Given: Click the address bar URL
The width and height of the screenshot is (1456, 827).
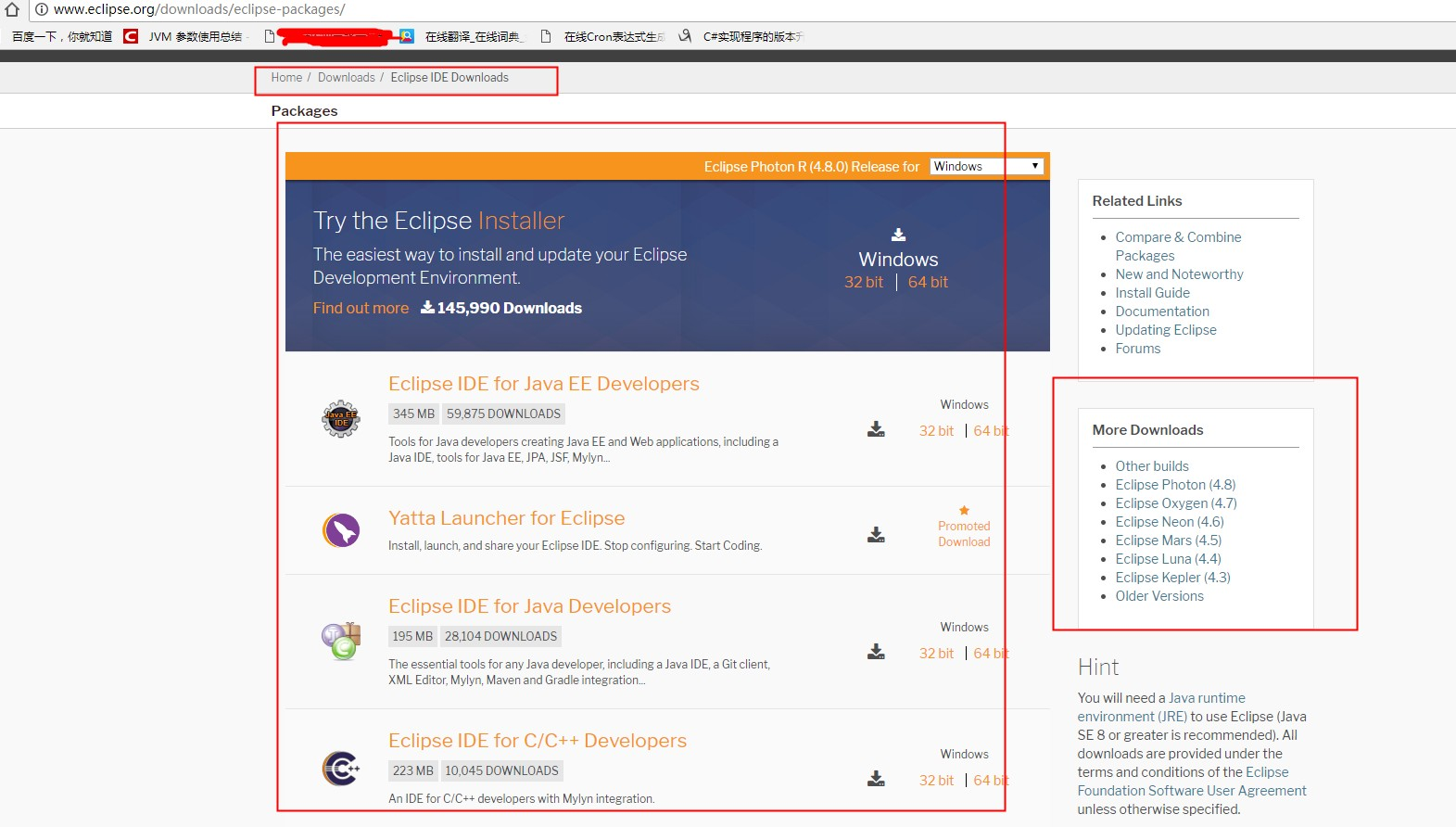Looking at the screenshot, I should point(199,9).
